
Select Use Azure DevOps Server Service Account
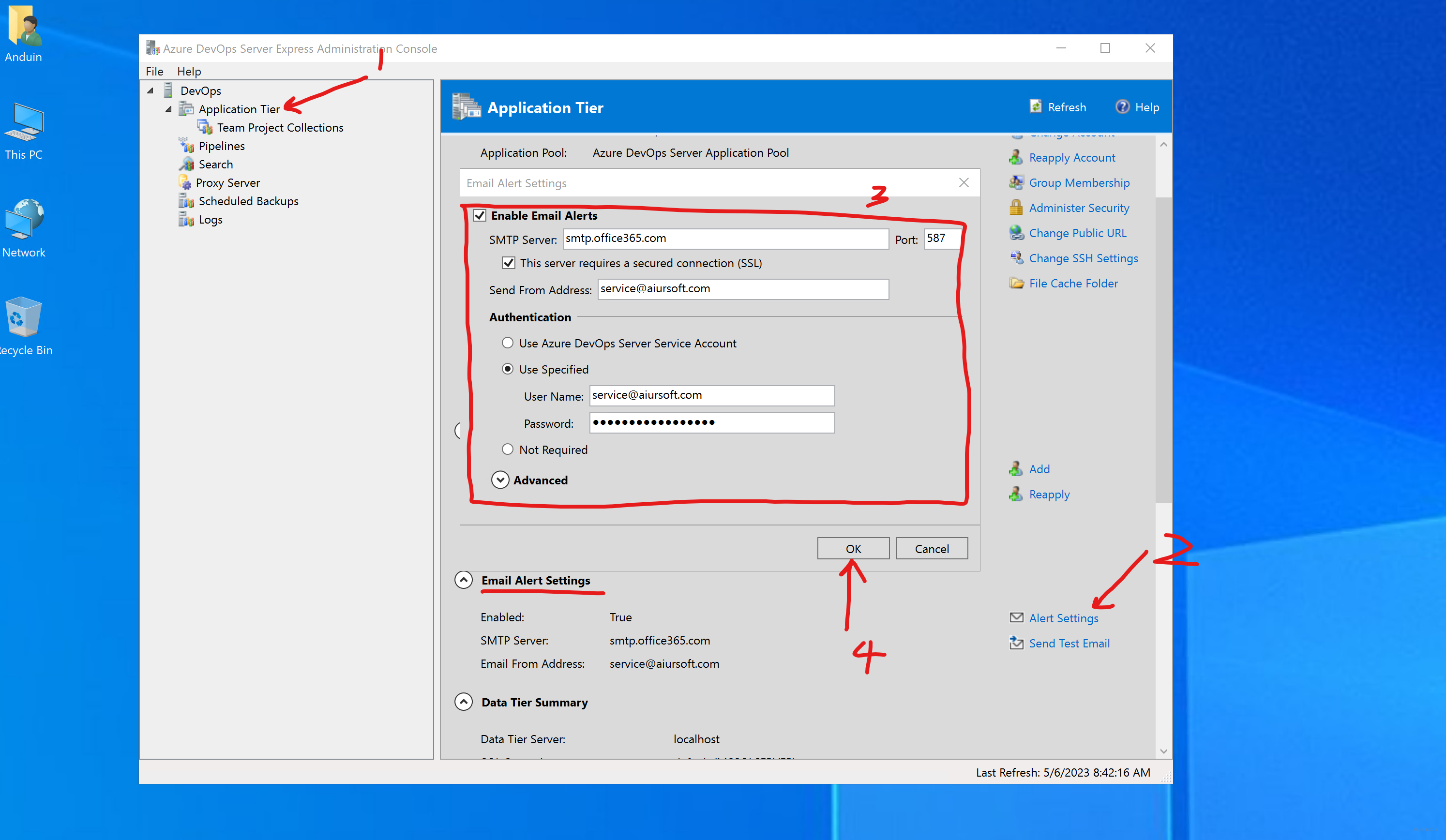[x=507, y=343]
